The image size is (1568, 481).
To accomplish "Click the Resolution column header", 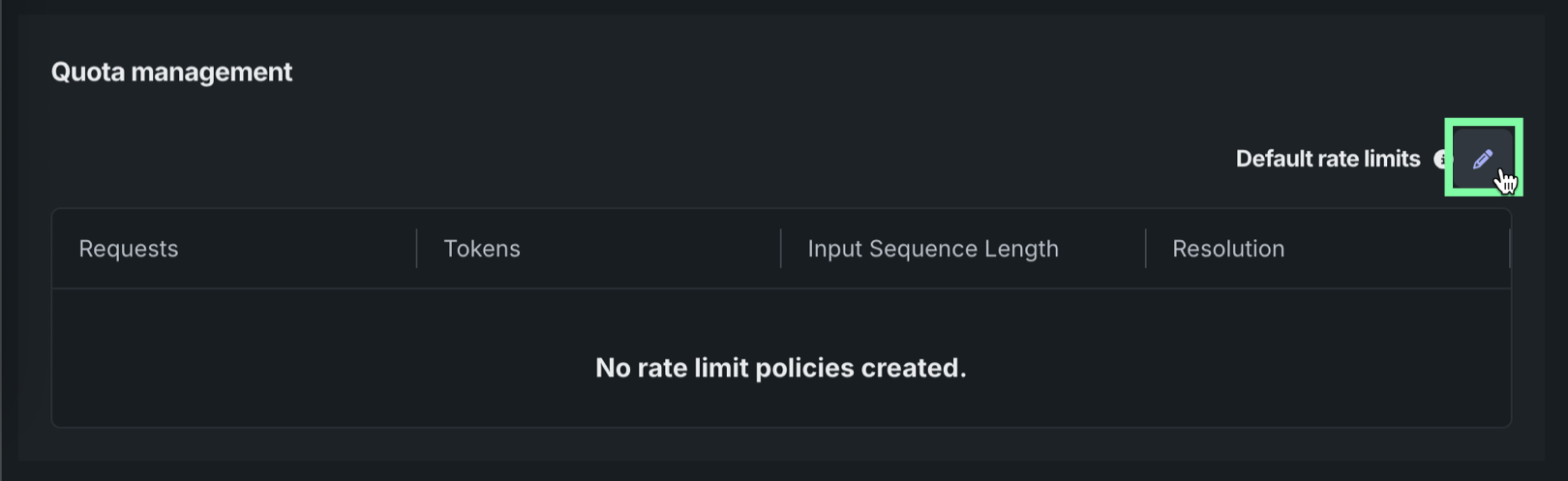I will [x=1228, y=249].
